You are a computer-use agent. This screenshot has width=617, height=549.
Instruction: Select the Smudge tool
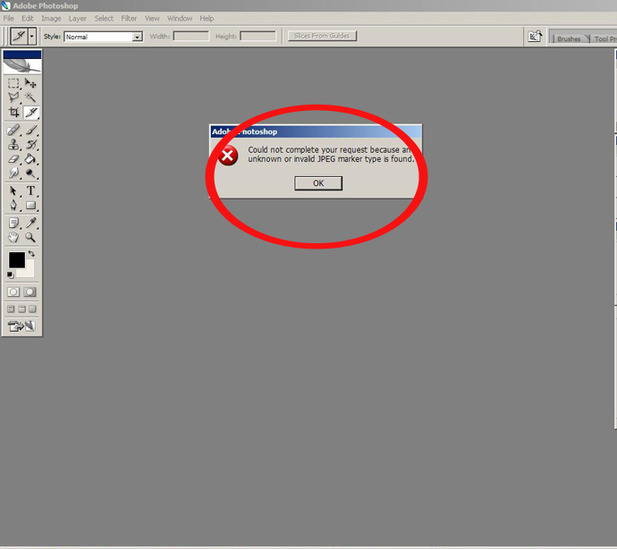coord(14,173)
